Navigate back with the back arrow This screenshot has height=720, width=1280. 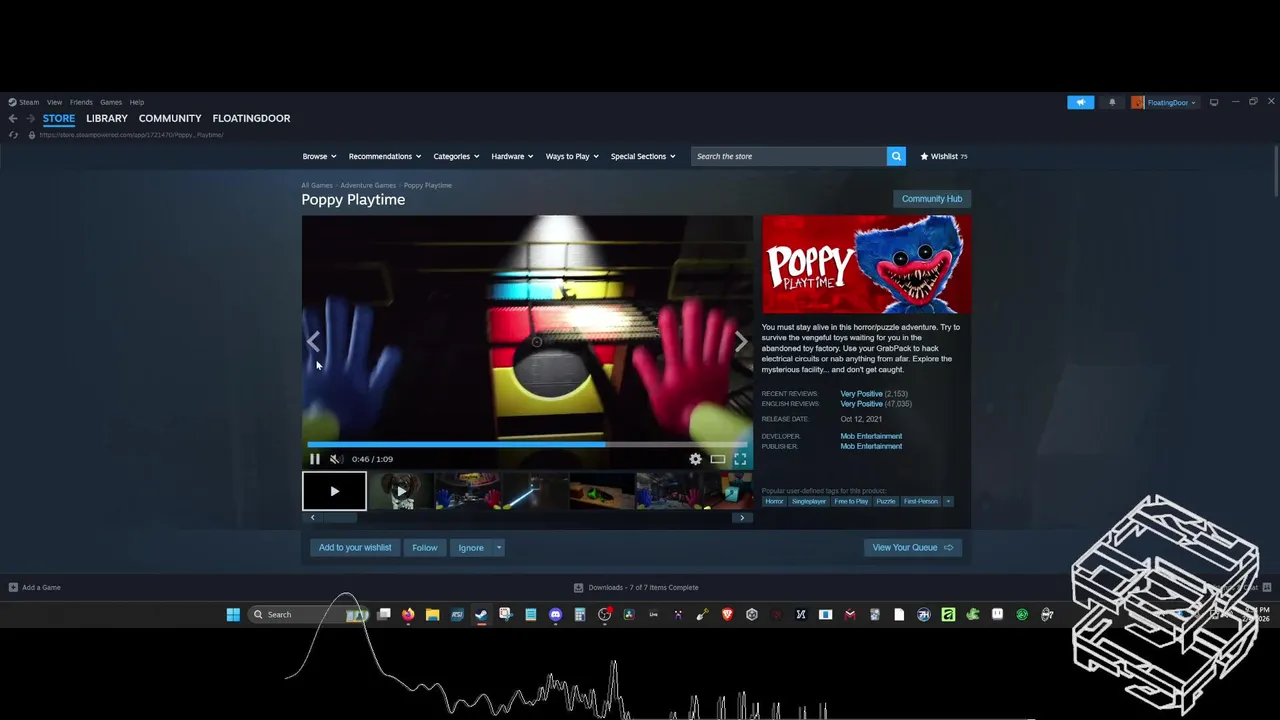pos(13,118)
